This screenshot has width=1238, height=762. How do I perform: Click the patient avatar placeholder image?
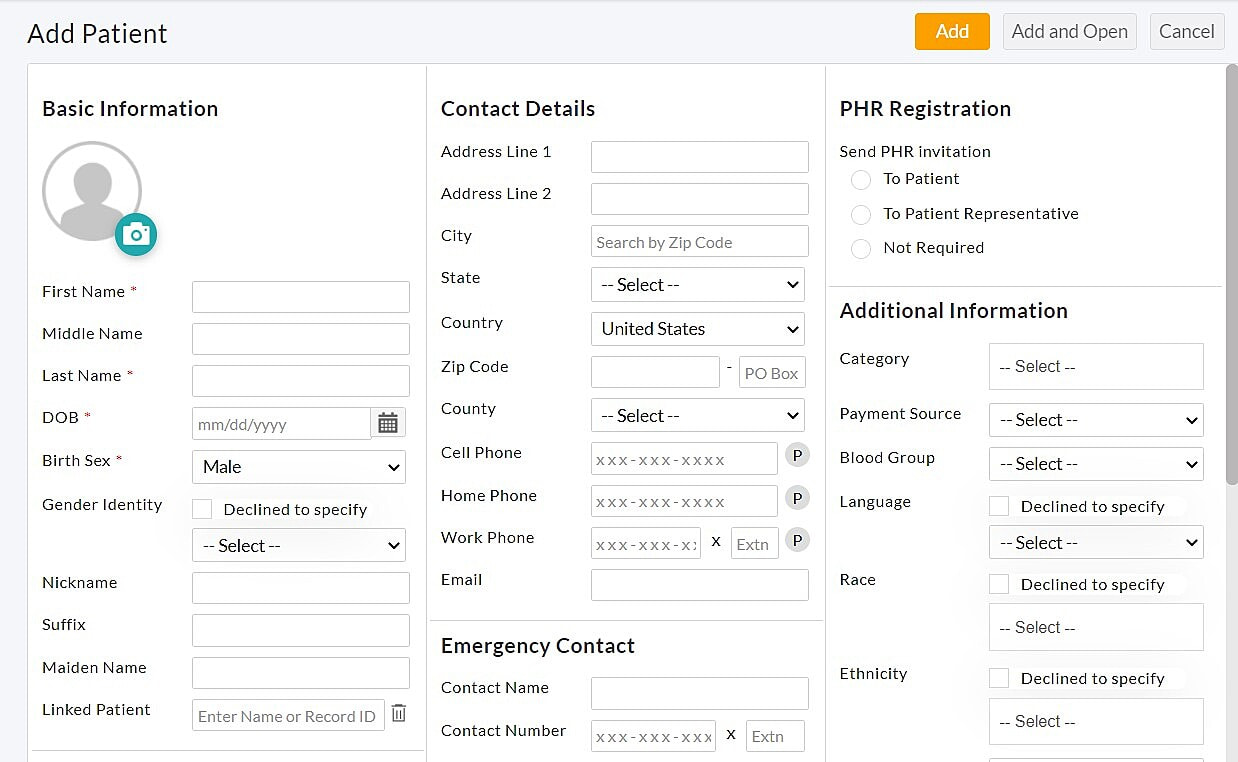(x=92, y=191)
